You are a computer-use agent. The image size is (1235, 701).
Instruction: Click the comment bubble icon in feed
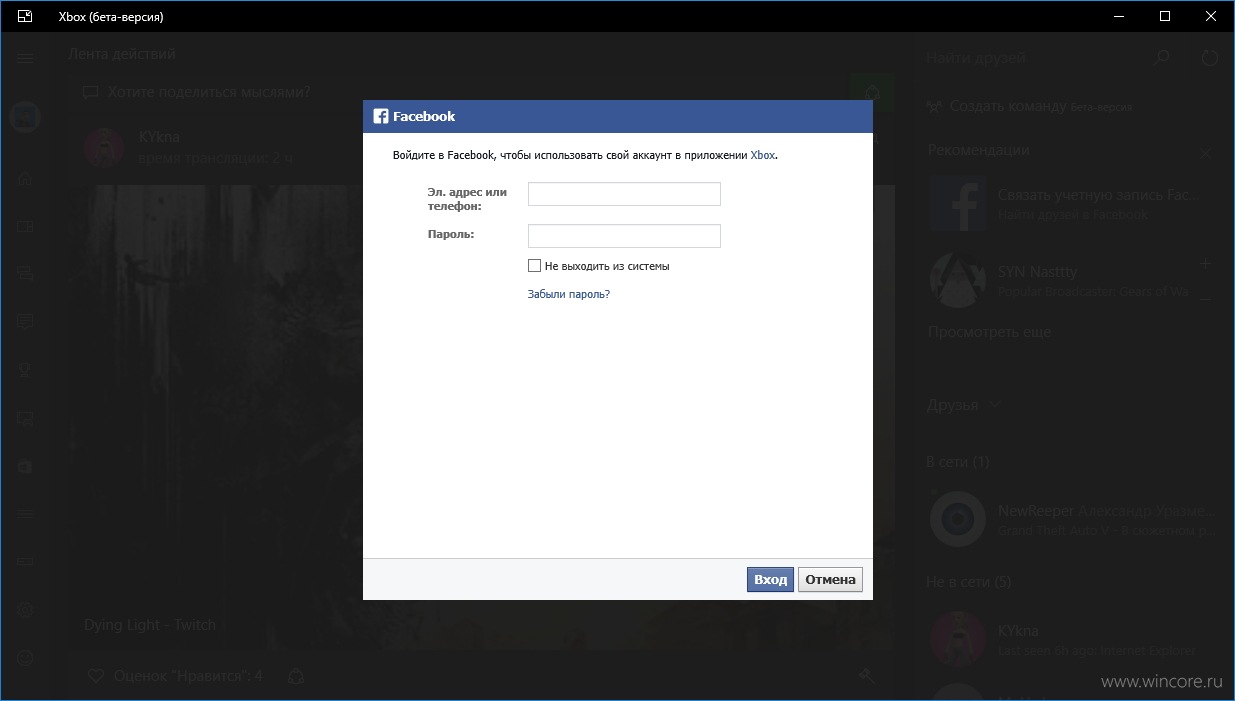(90, 92)
